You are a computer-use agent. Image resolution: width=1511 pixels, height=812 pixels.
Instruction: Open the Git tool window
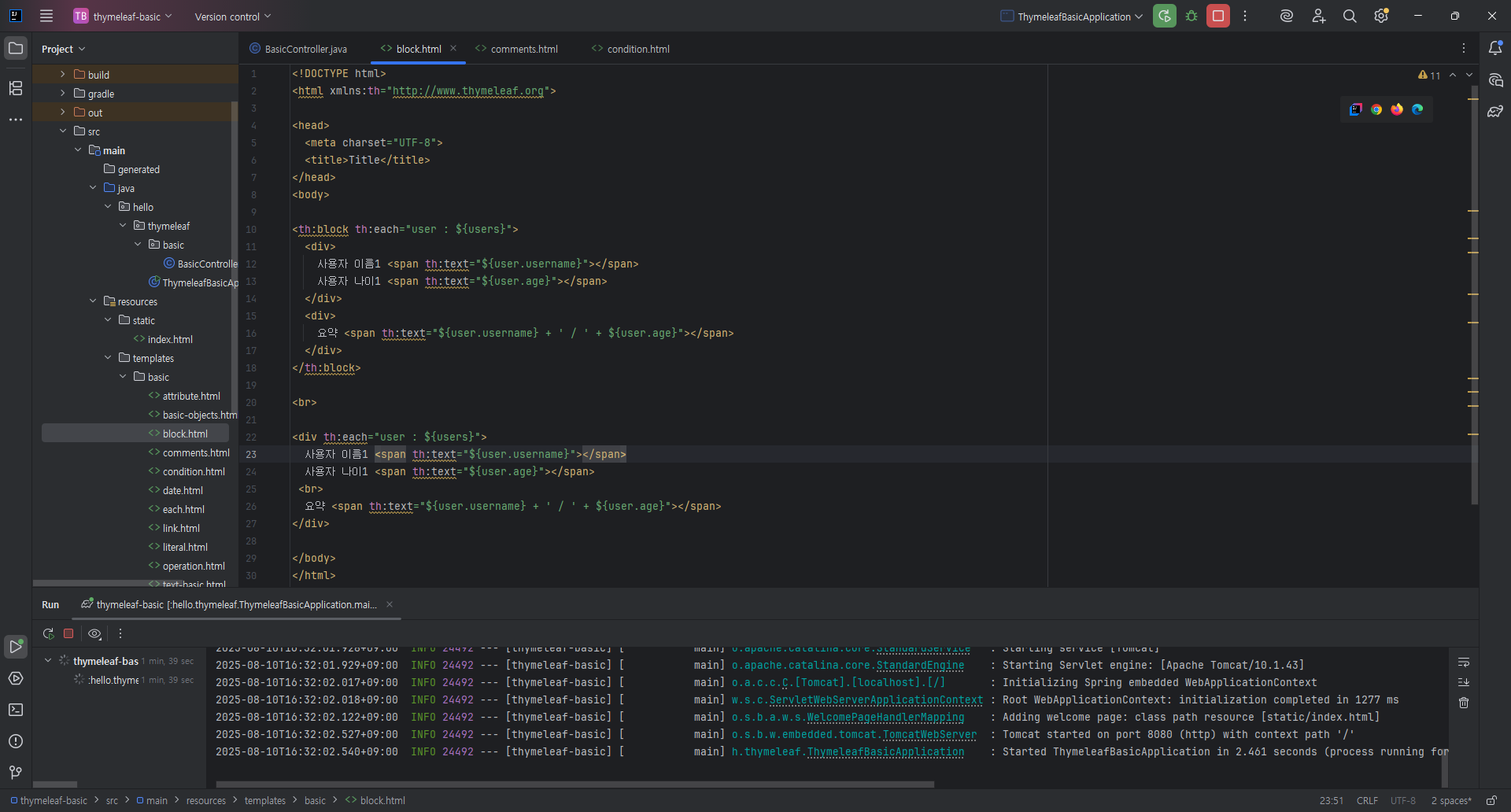tap(16, 773)
